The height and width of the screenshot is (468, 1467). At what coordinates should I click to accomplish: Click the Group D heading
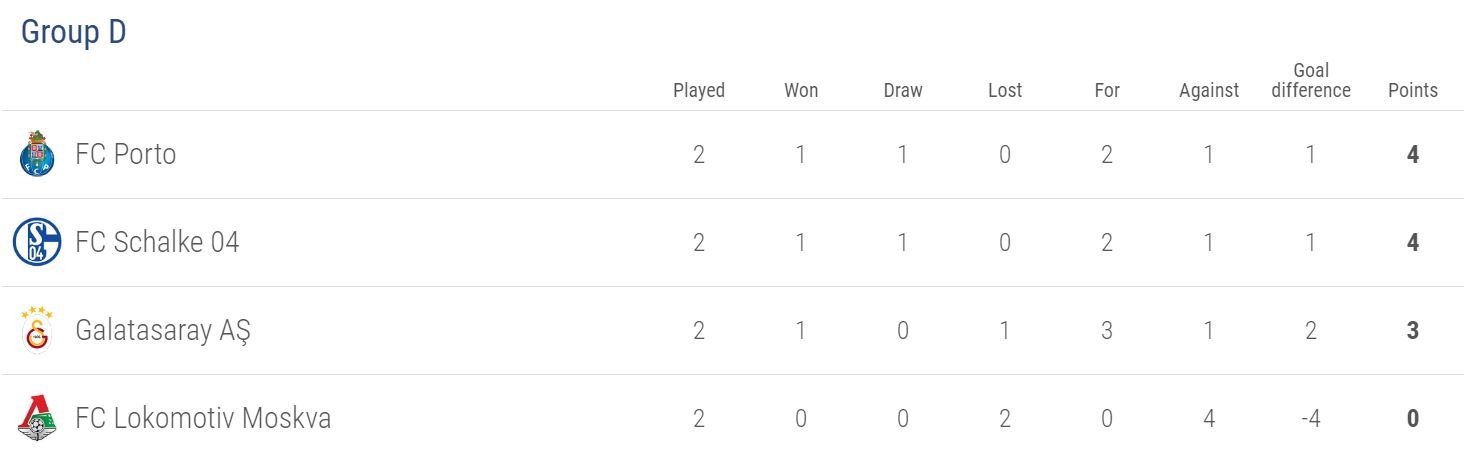coord(74,32)
